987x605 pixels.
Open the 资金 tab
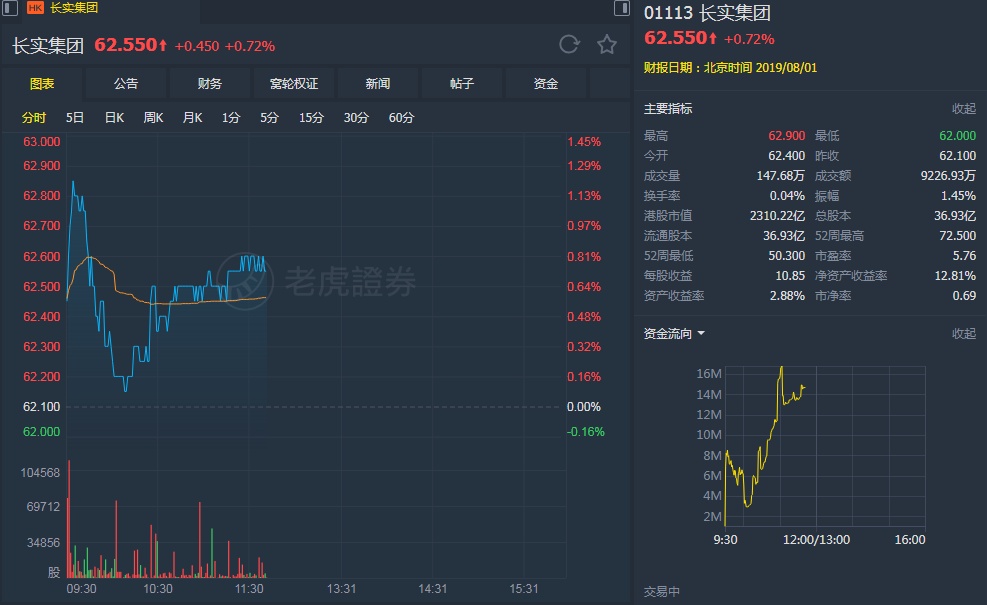[x=546, y=84]
